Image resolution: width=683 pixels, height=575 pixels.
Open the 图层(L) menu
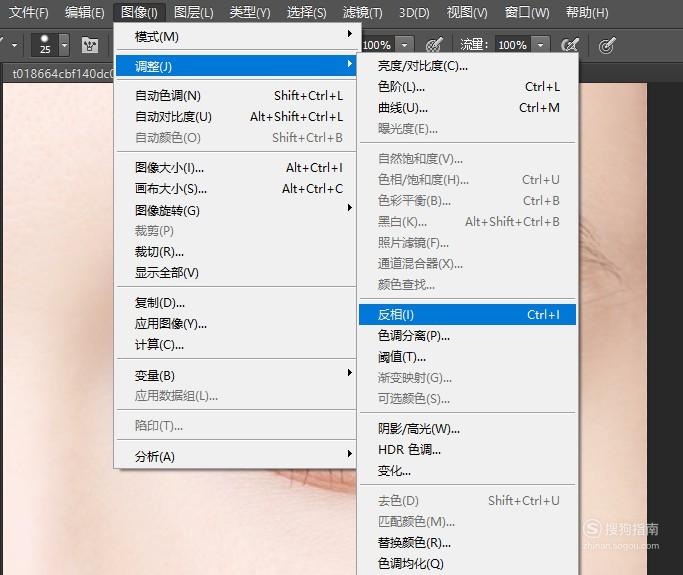coord(193,12)
